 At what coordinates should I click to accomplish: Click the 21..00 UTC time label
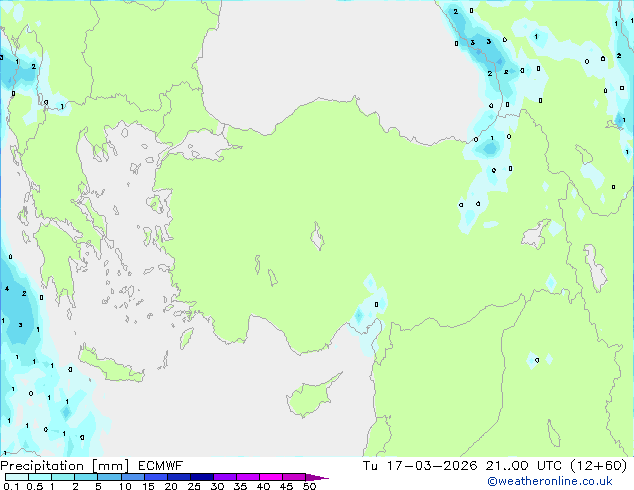click(x=524, y=466)
